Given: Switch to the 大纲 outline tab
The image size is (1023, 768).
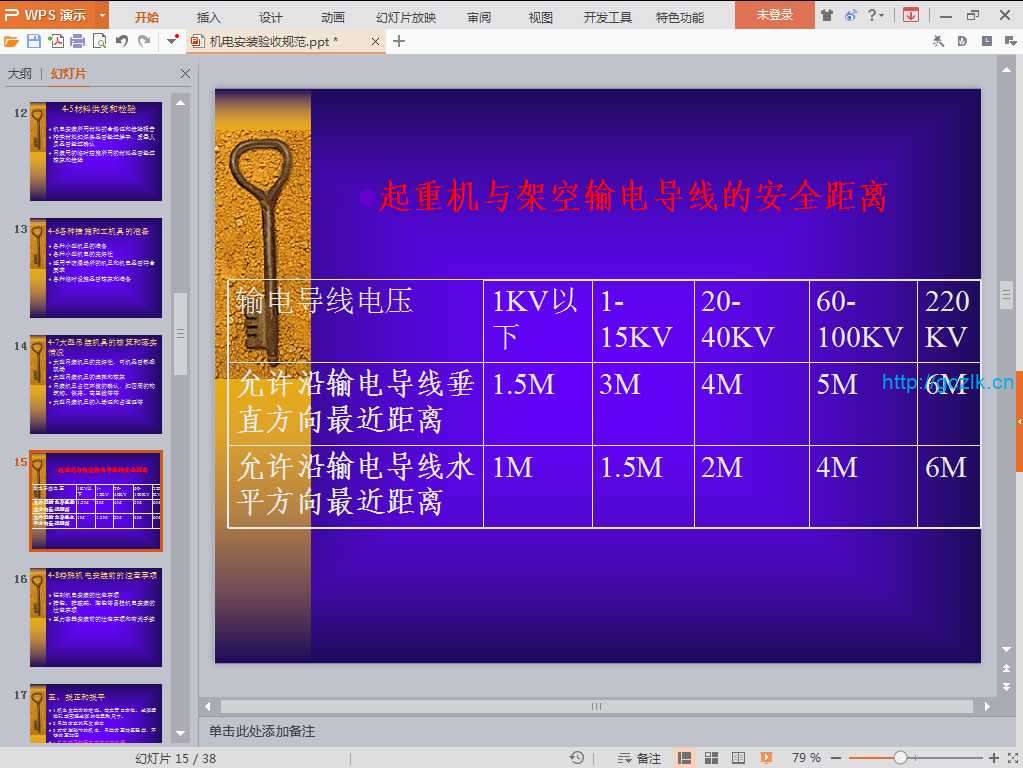Looking at the screenshot, I should pyautogui.click(x=19, y=74).
